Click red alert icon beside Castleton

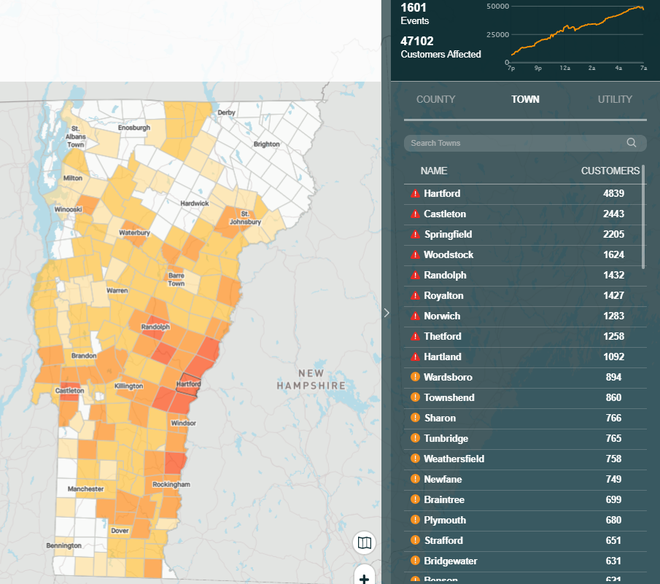[415, 214]
